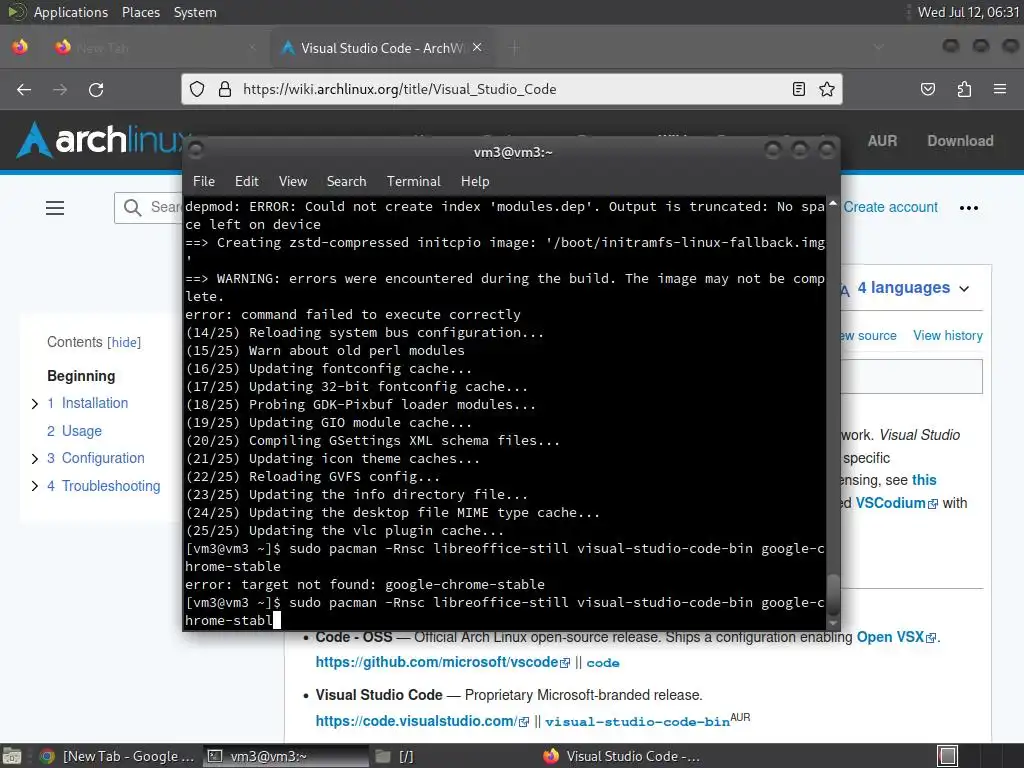The image size is (1024, 768).
Task: Open the terminal View menu
Action: [293, 182]
